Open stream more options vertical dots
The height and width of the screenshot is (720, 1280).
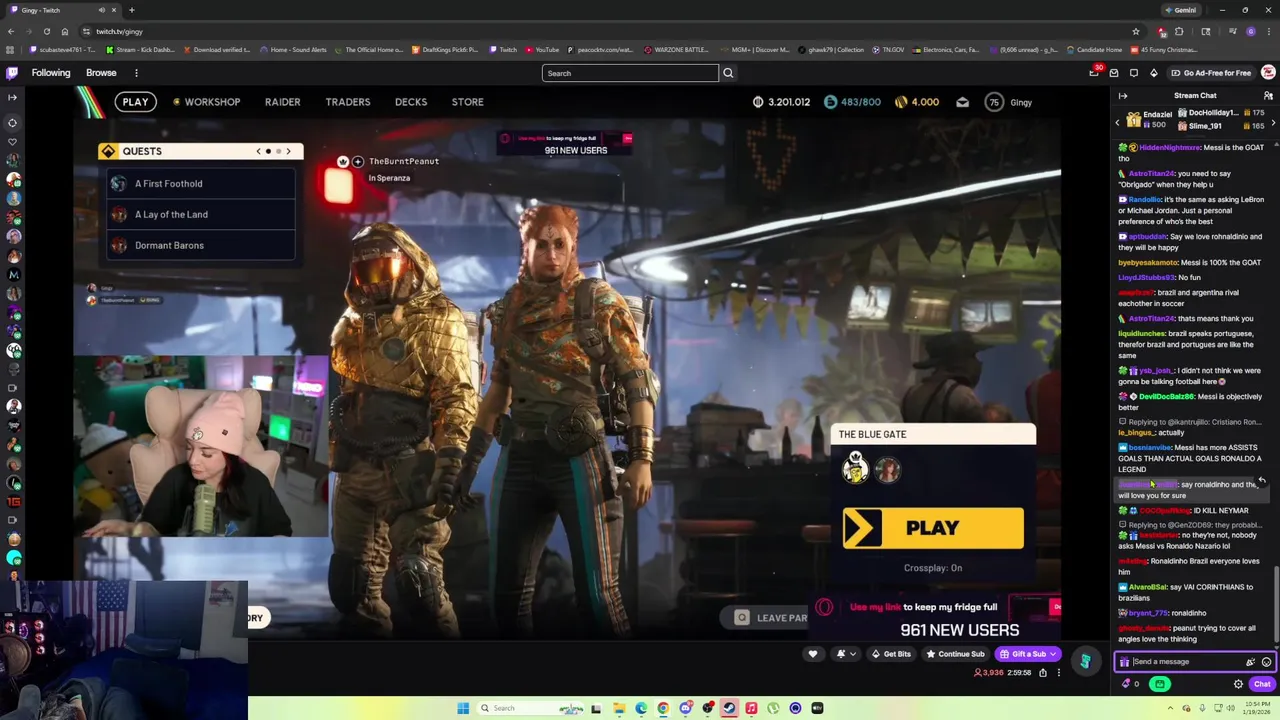point(1058,673)
